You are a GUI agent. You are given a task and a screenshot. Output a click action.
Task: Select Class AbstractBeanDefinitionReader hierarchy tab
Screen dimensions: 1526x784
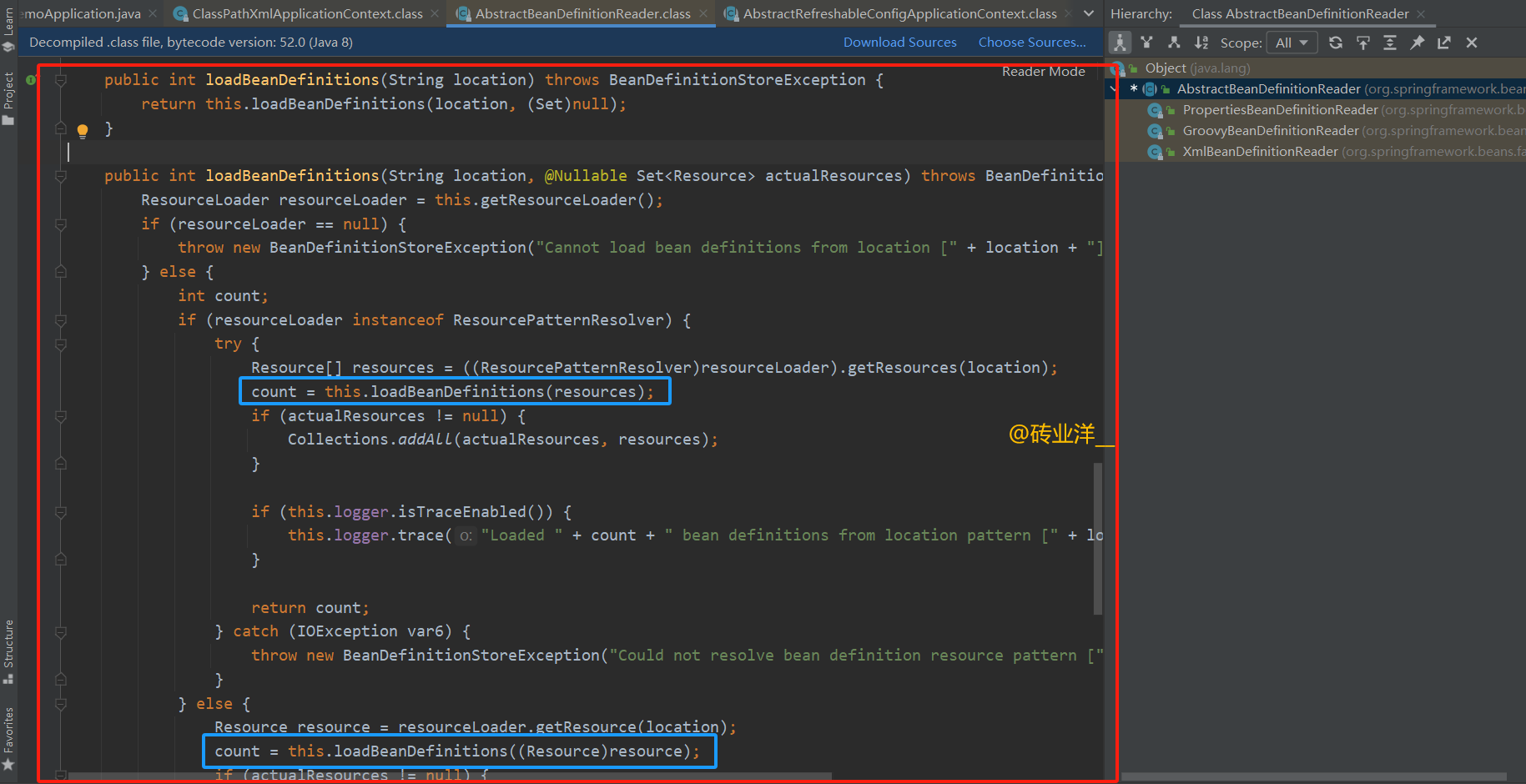coord(1300,14)
